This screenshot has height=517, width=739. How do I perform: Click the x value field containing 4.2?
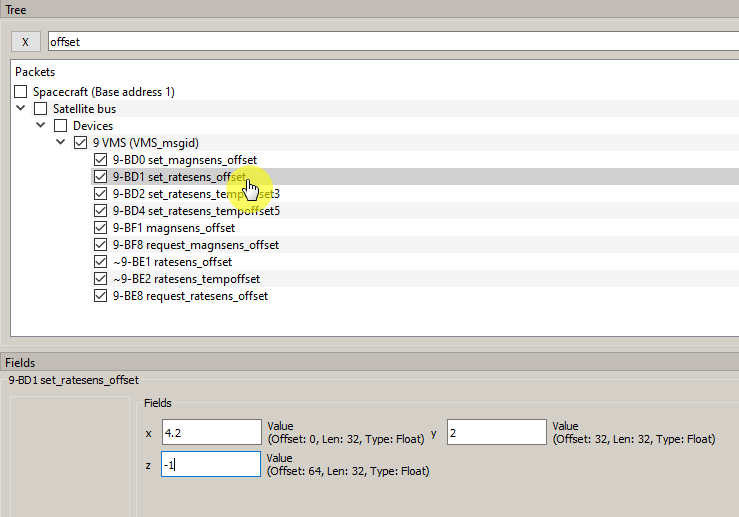point(210,432)
